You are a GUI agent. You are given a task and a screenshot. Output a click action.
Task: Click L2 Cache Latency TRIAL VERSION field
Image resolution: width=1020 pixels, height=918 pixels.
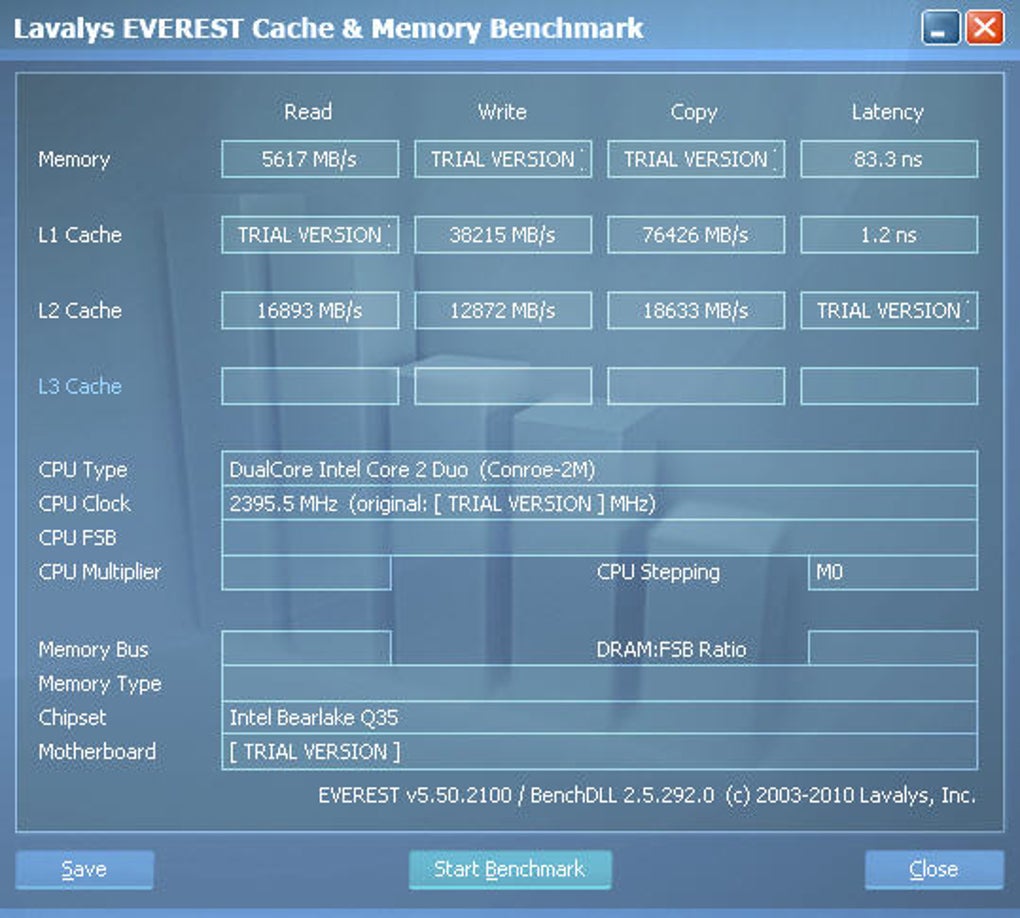point(889,310)
